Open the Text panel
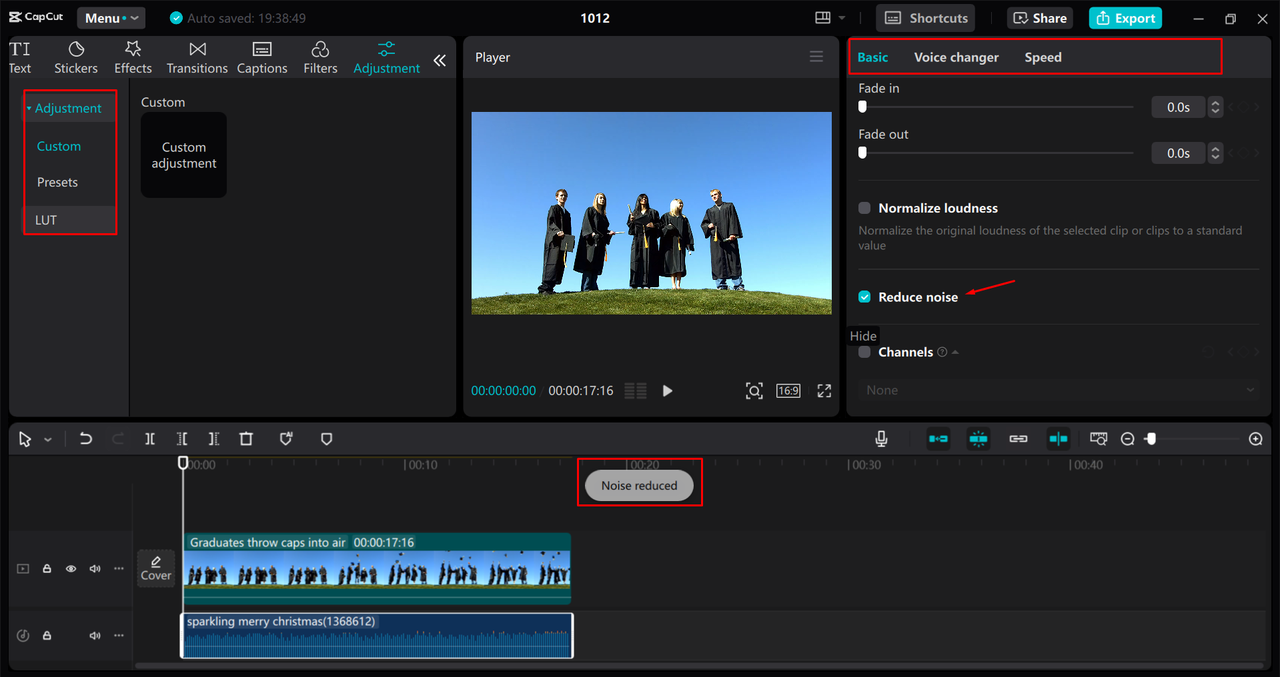Viewport: 1280px width, 677px height. click(20, 58)
